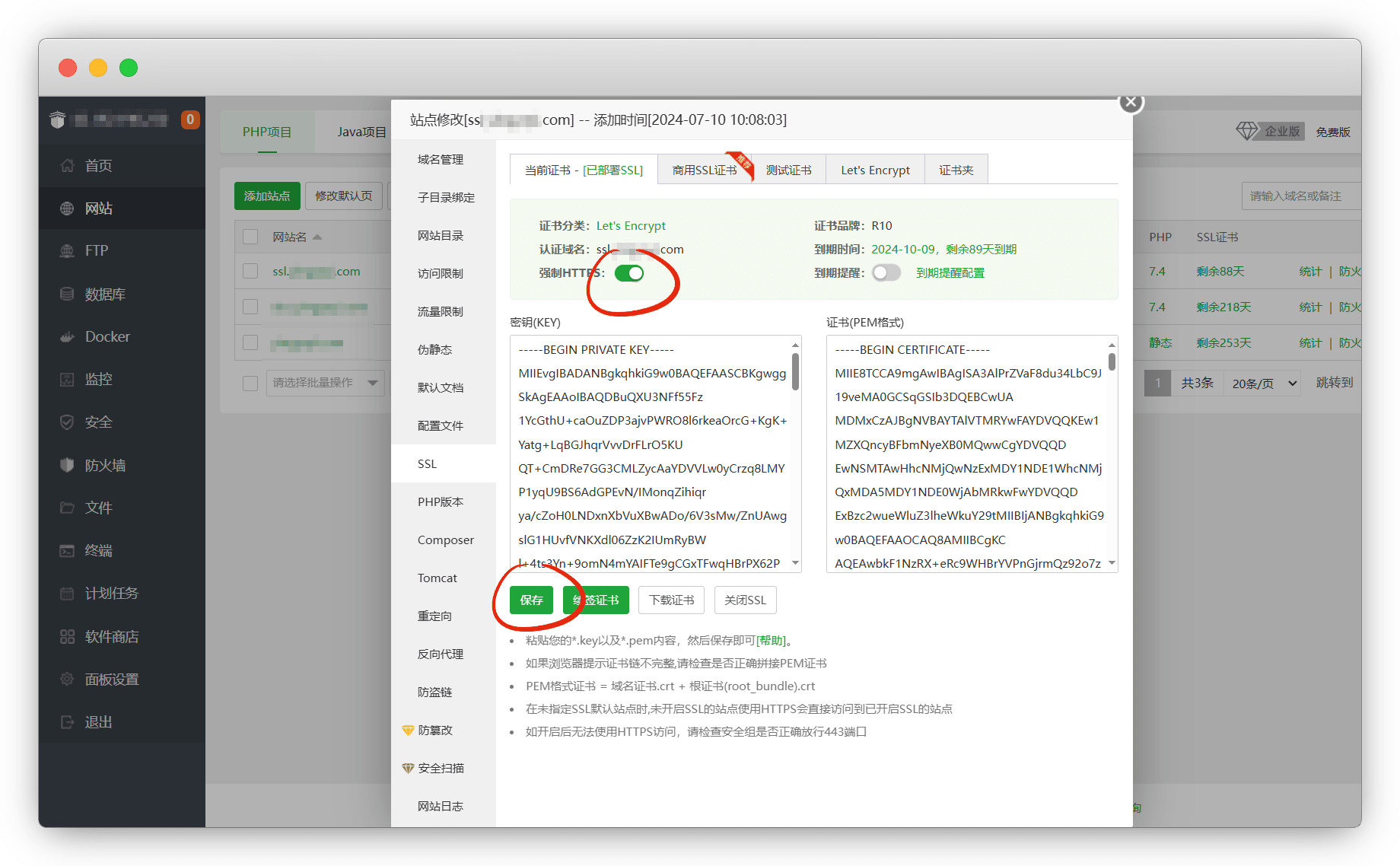The width and height of the screenshot is (1400, 866).
Task: Click the home icon beside 首页
Action: point(68,166)
